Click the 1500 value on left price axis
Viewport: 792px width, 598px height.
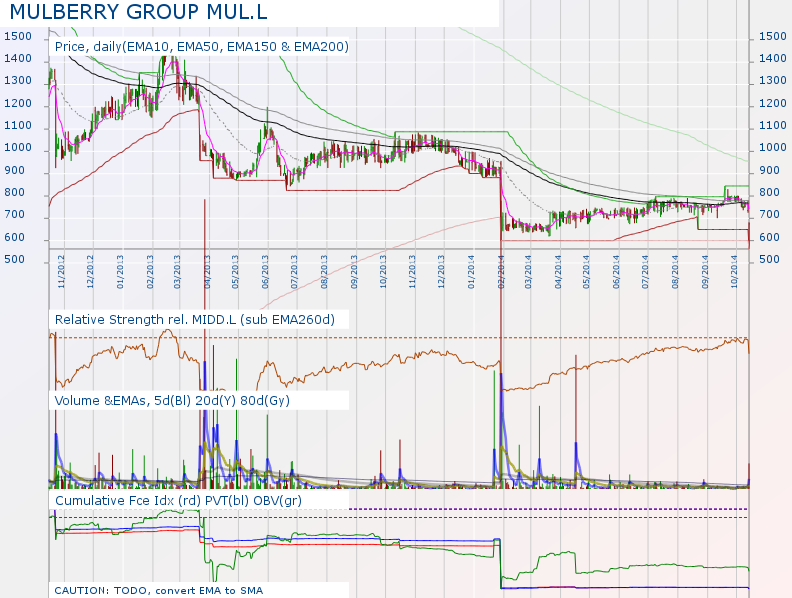(x=18, y=36)
